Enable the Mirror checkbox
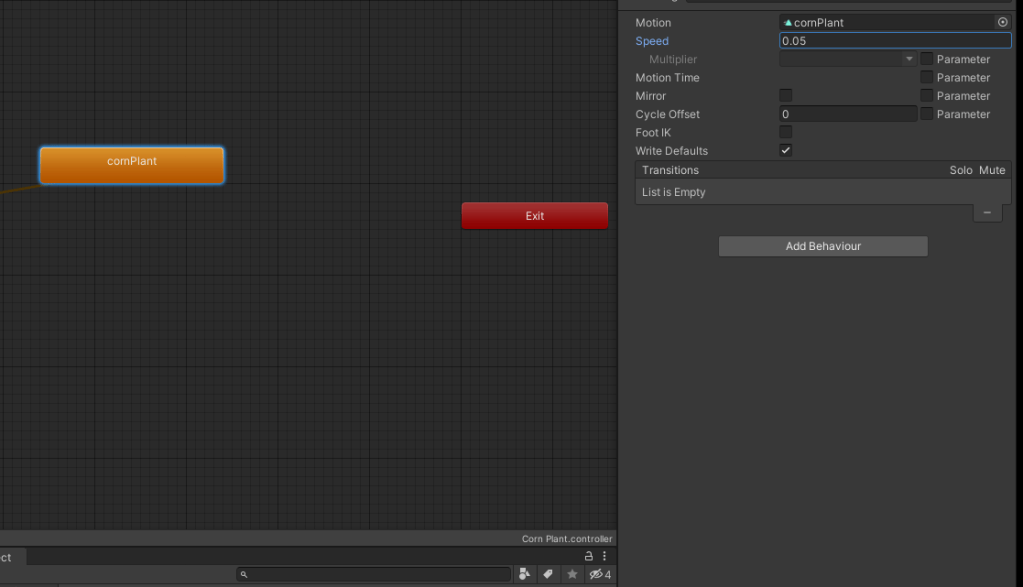The height and width of the screenshot is (587, 1023). click(x=786, y=96)
